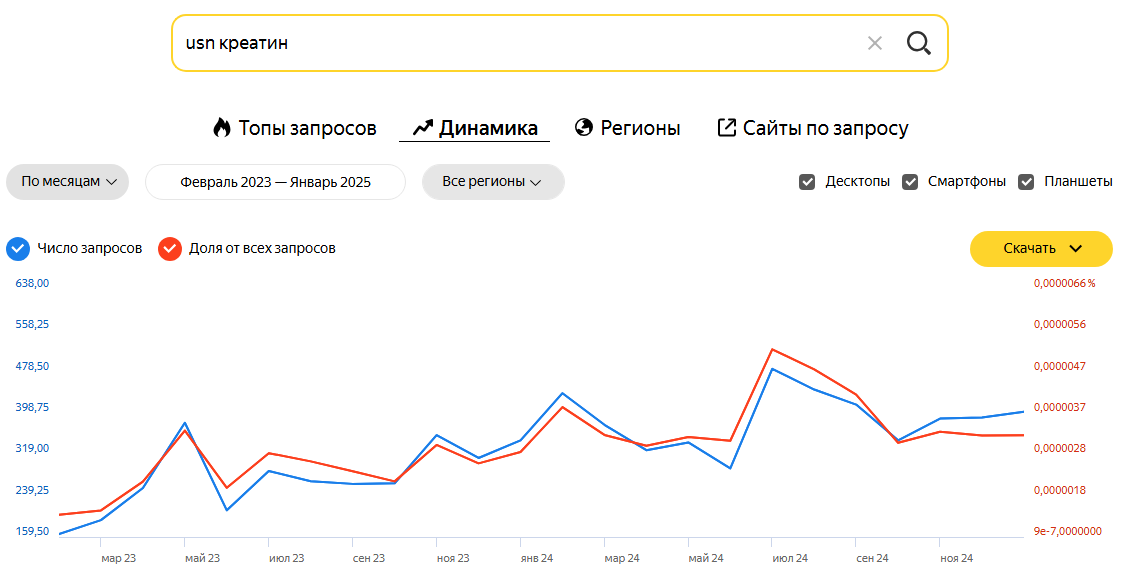Uncheck the Десктопы checkbox
The height and width of the screenshot is (582, 1122).
[x=807, y=182]
